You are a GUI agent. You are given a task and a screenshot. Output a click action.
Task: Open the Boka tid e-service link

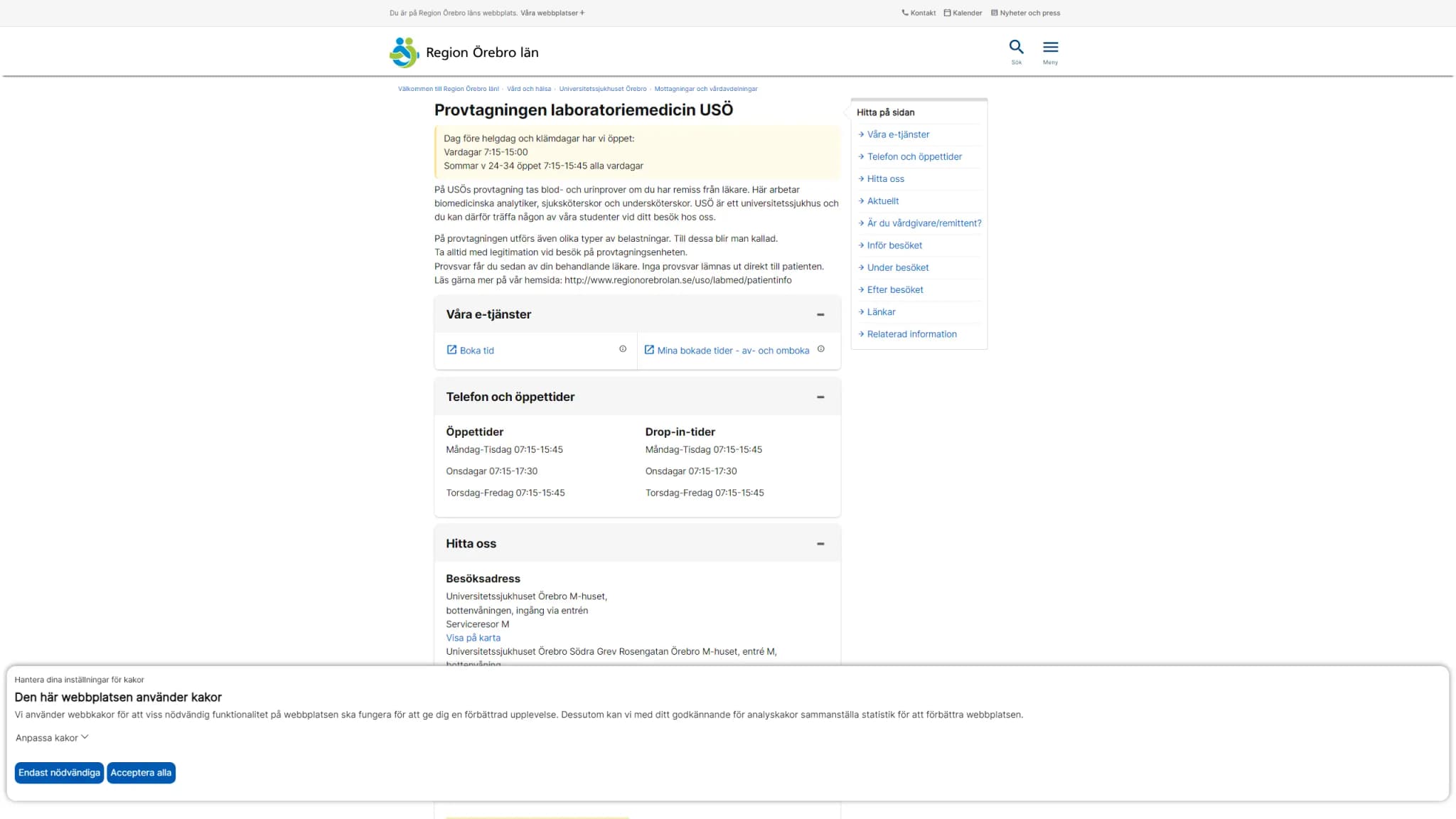tap(476, 350)
